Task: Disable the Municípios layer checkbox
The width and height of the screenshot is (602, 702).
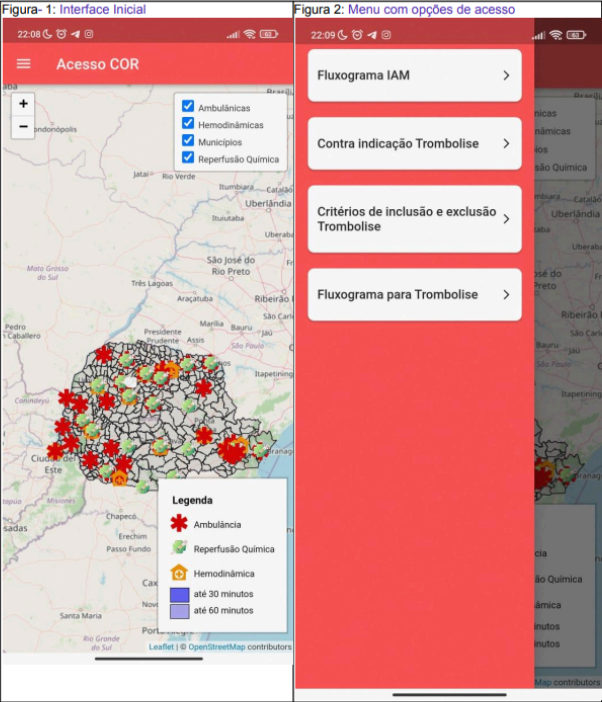Action: pos(187,141)
